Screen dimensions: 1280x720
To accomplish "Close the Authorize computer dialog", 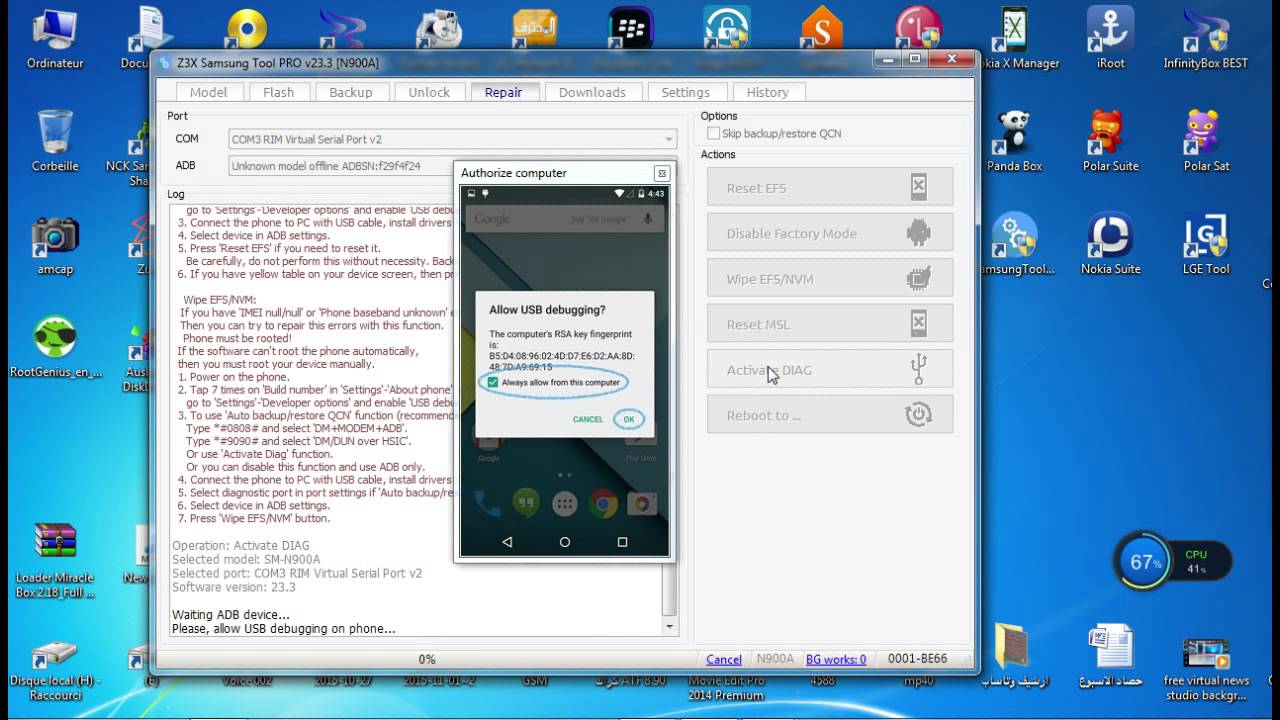I will pos(661,173).
